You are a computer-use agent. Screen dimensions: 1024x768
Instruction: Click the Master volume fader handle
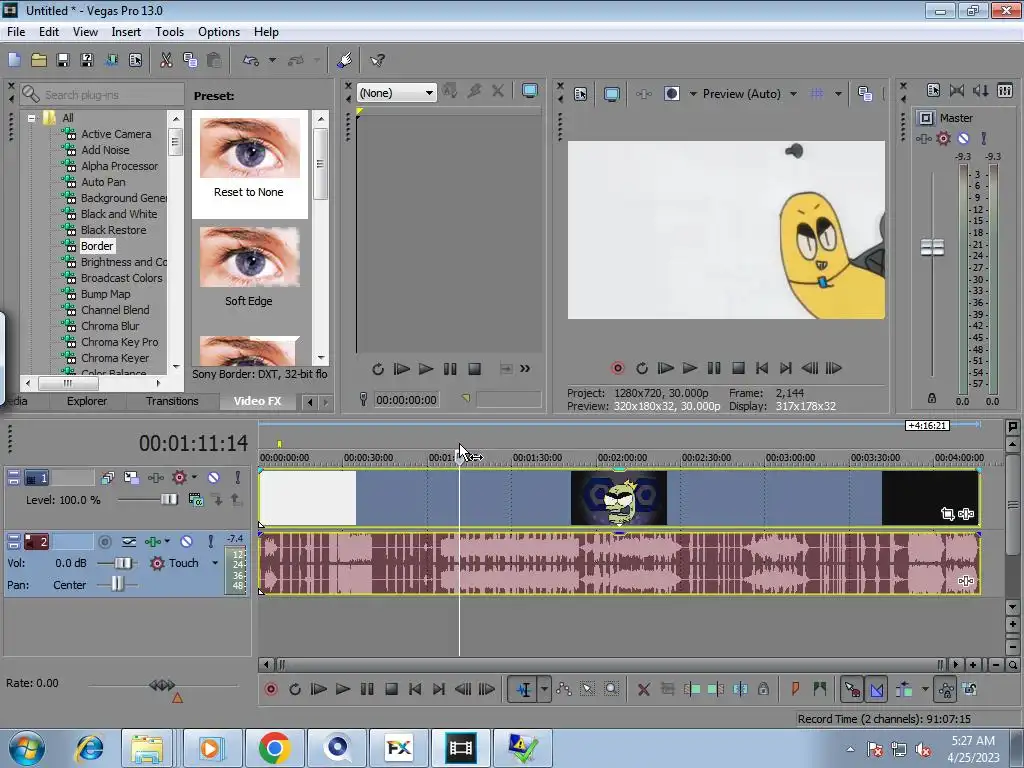933,248
